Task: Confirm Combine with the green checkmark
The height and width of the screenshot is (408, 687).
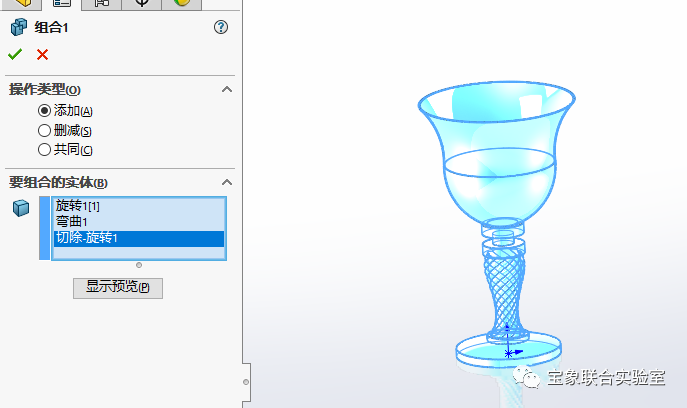Action: tap(15, 54)
